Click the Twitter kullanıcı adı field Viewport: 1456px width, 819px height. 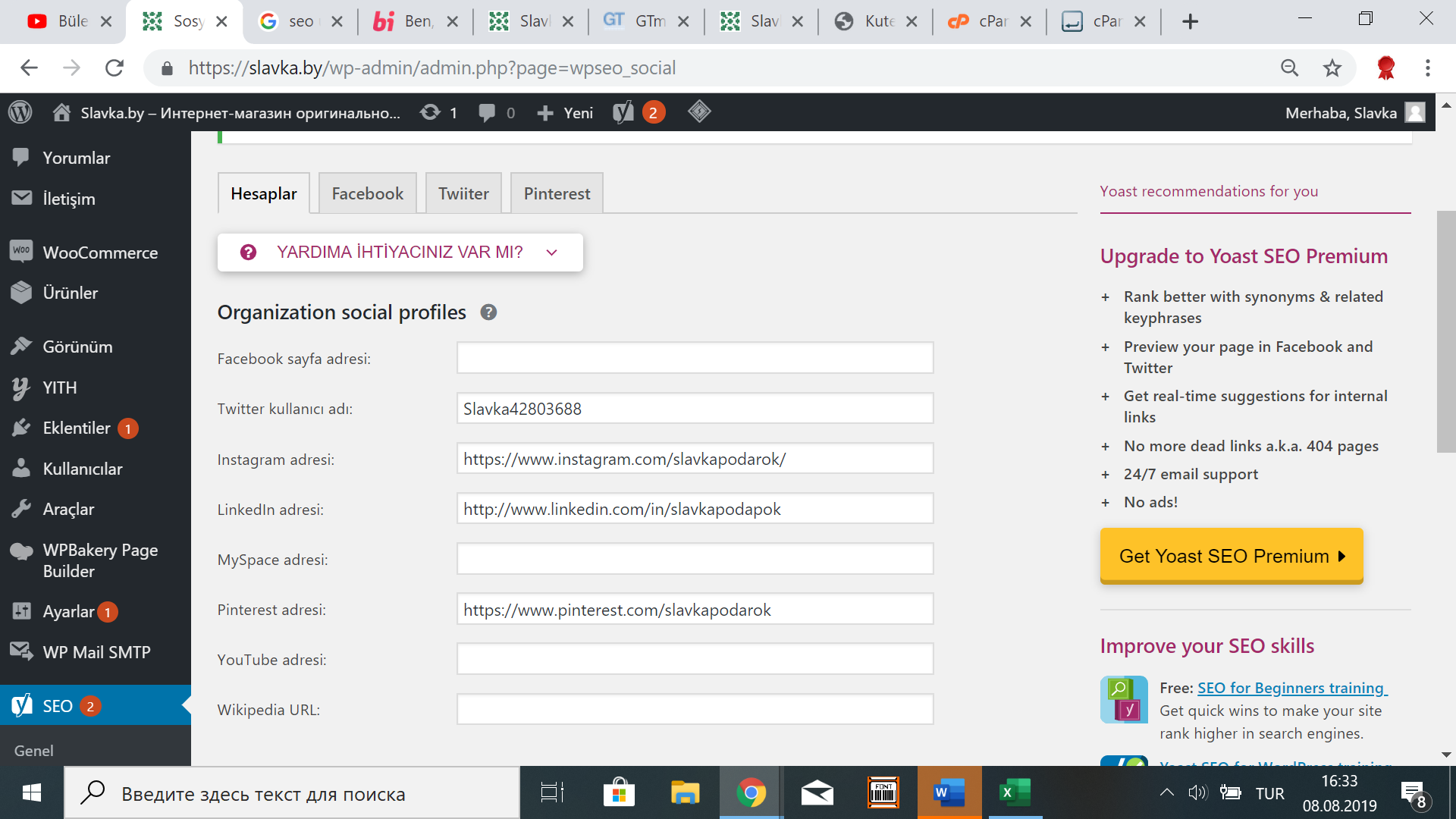pos(695,409)
